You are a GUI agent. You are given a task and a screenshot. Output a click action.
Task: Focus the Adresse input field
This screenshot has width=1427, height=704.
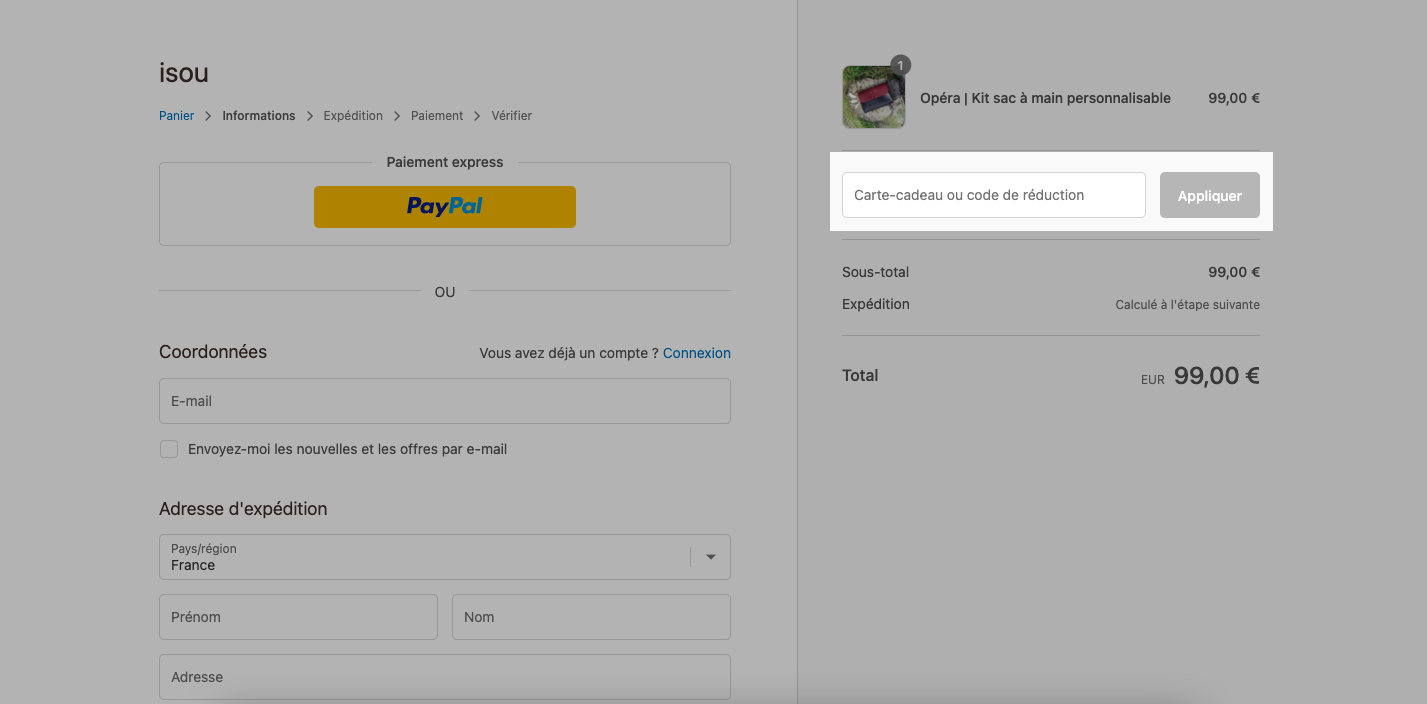[445, 677]
